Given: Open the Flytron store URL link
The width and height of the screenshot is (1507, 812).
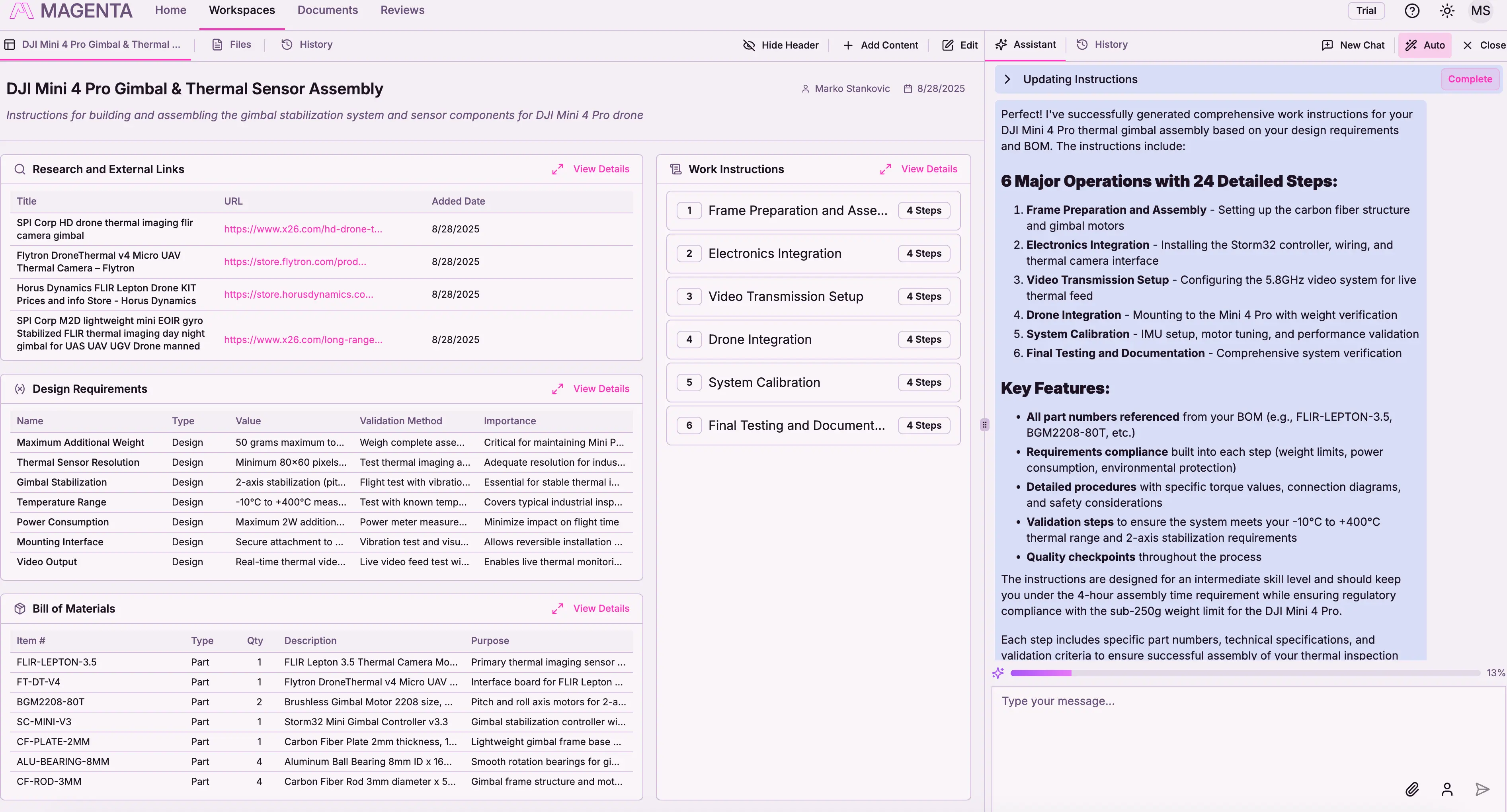Looking at the screenshot, I should tap(295, 262).
